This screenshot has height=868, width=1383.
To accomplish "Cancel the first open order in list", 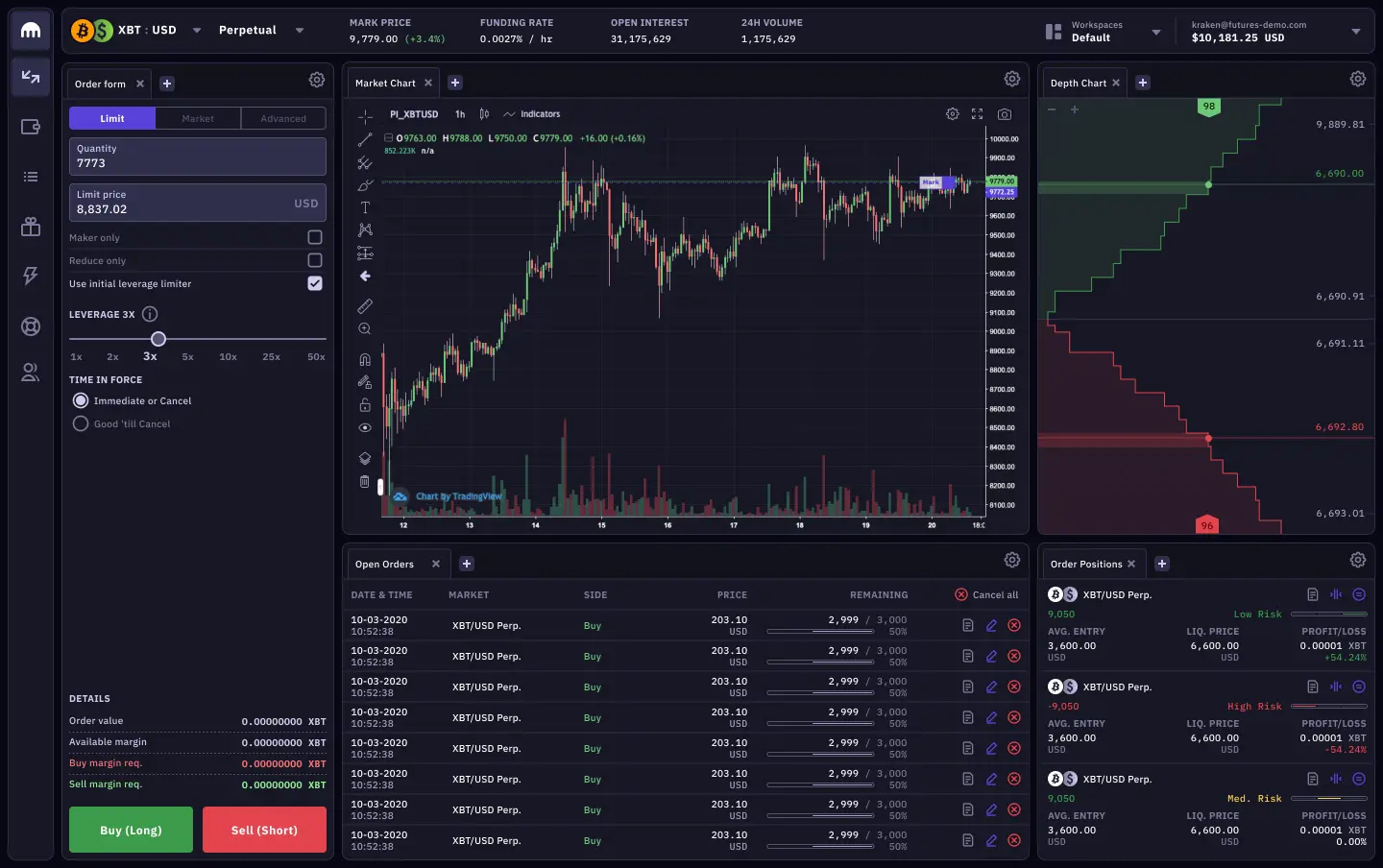I will coord(1013,626).
